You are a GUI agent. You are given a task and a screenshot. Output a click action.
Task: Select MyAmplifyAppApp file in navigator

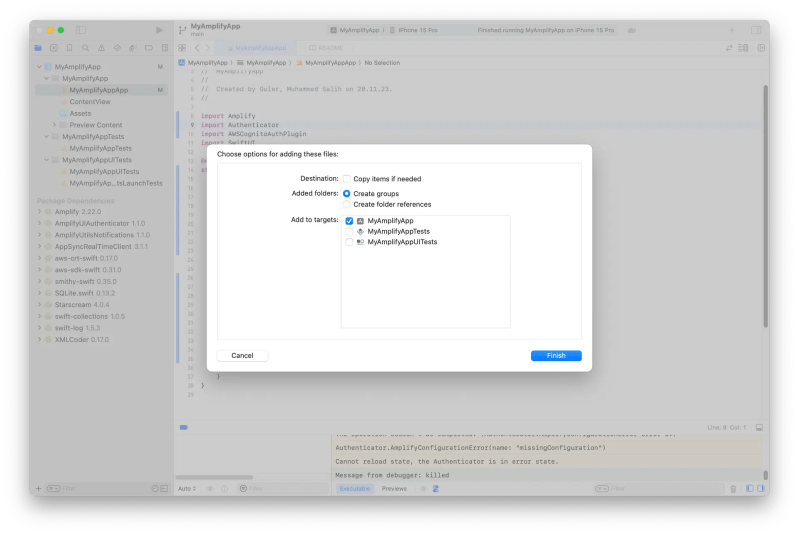coord(101,90)
